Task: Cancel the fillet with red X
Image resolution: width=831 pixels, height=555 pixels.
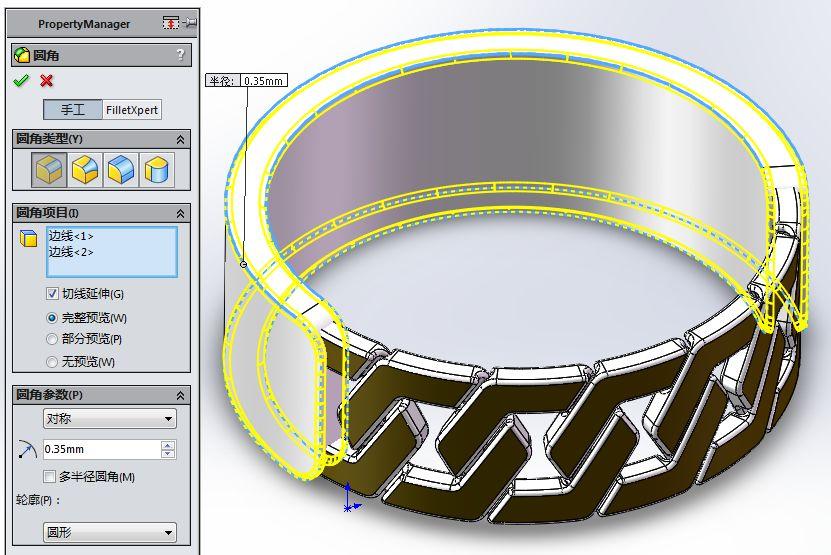Action: tap(47, 81)
